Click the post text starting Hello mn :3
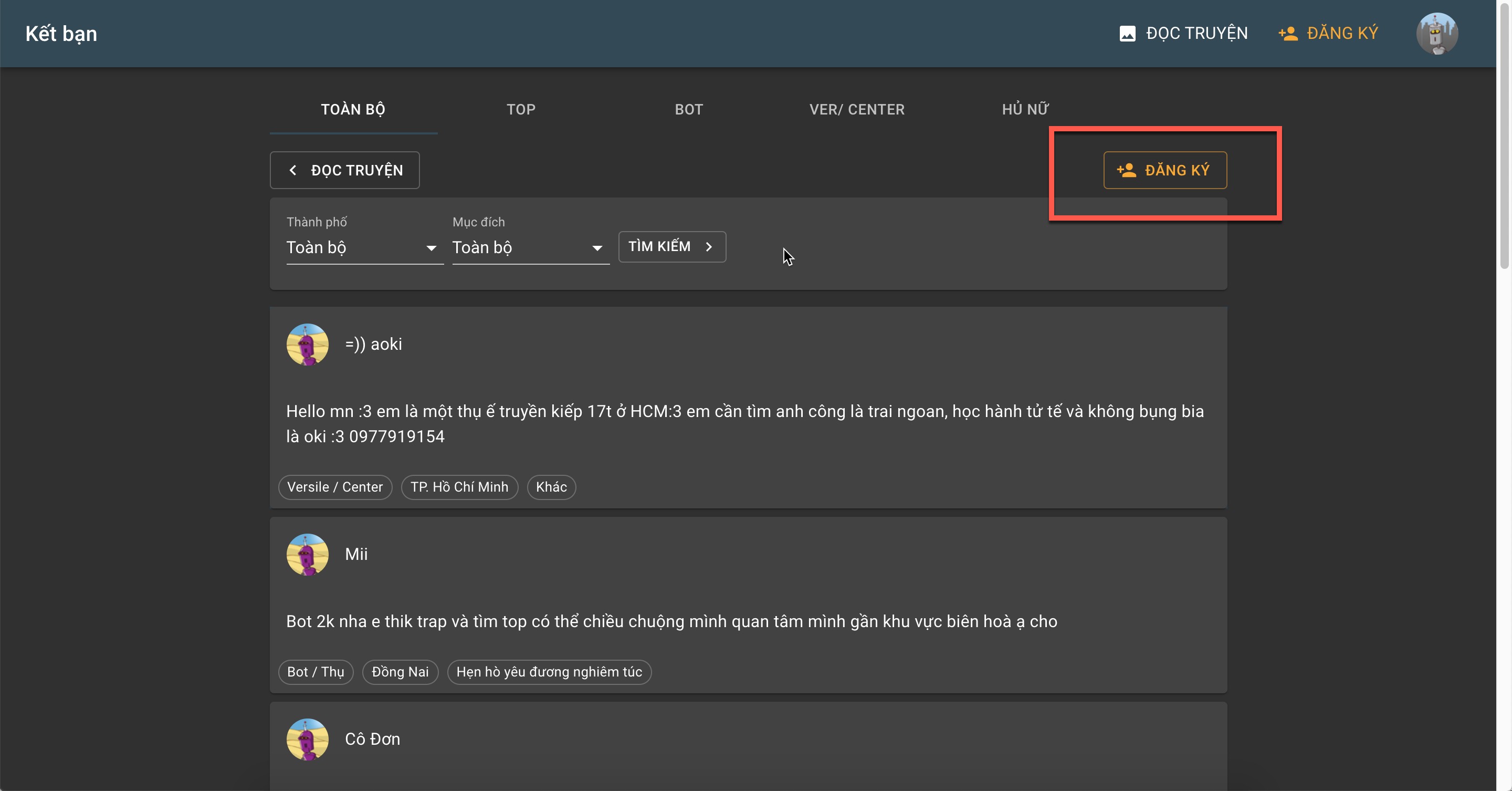Screen dimensions: 1512x791 click(745, 424)
